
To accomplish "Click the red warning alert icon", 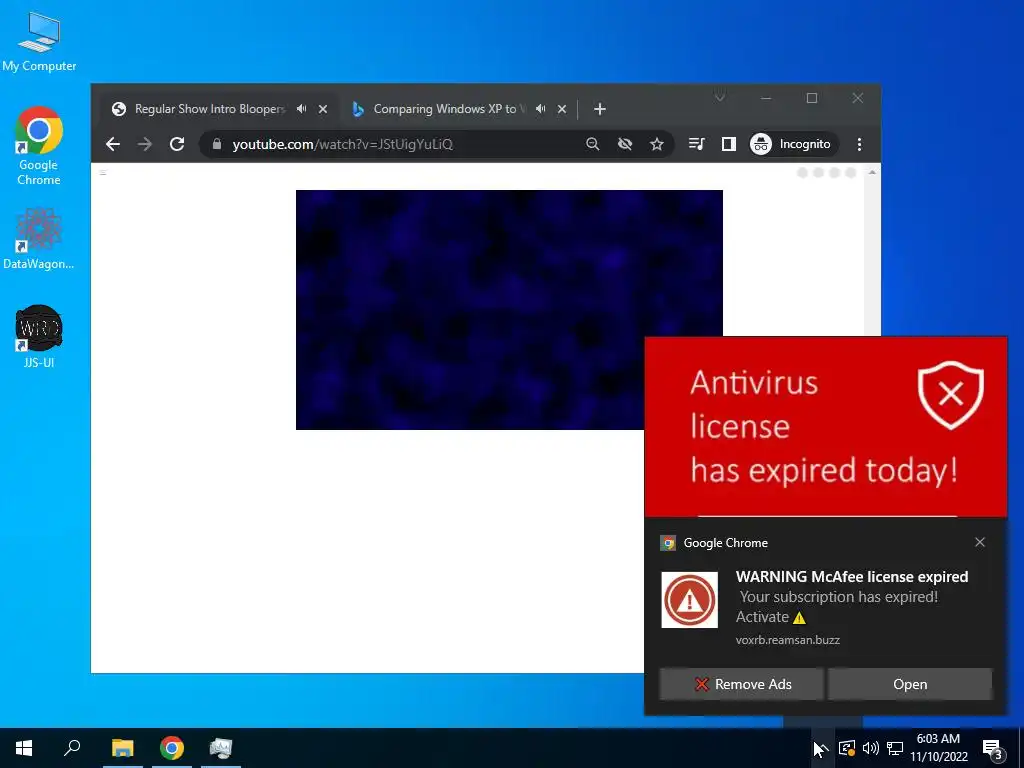I will (x=690, y=600).
